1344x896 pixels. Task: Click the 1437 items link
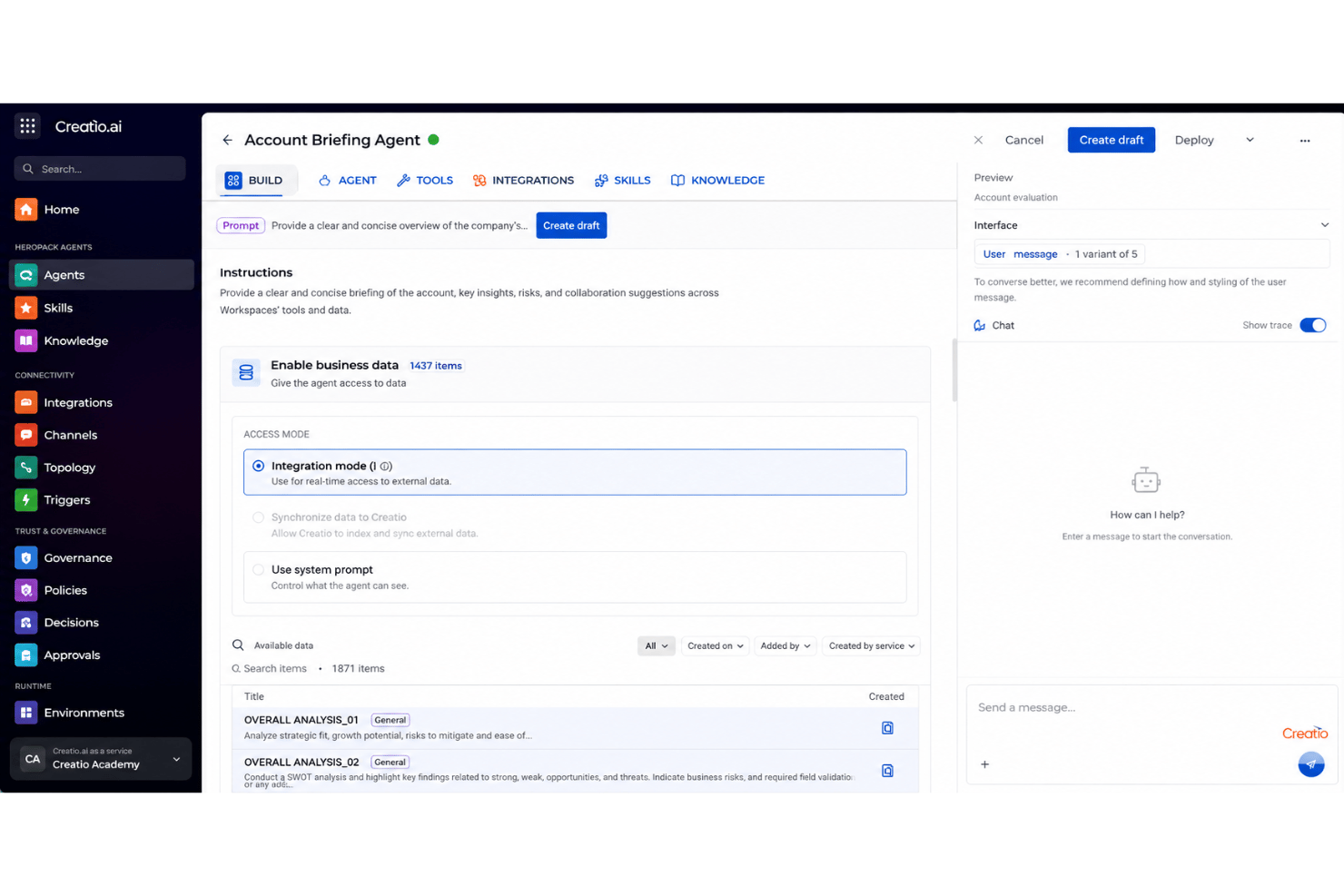click(x=436, y=366)
